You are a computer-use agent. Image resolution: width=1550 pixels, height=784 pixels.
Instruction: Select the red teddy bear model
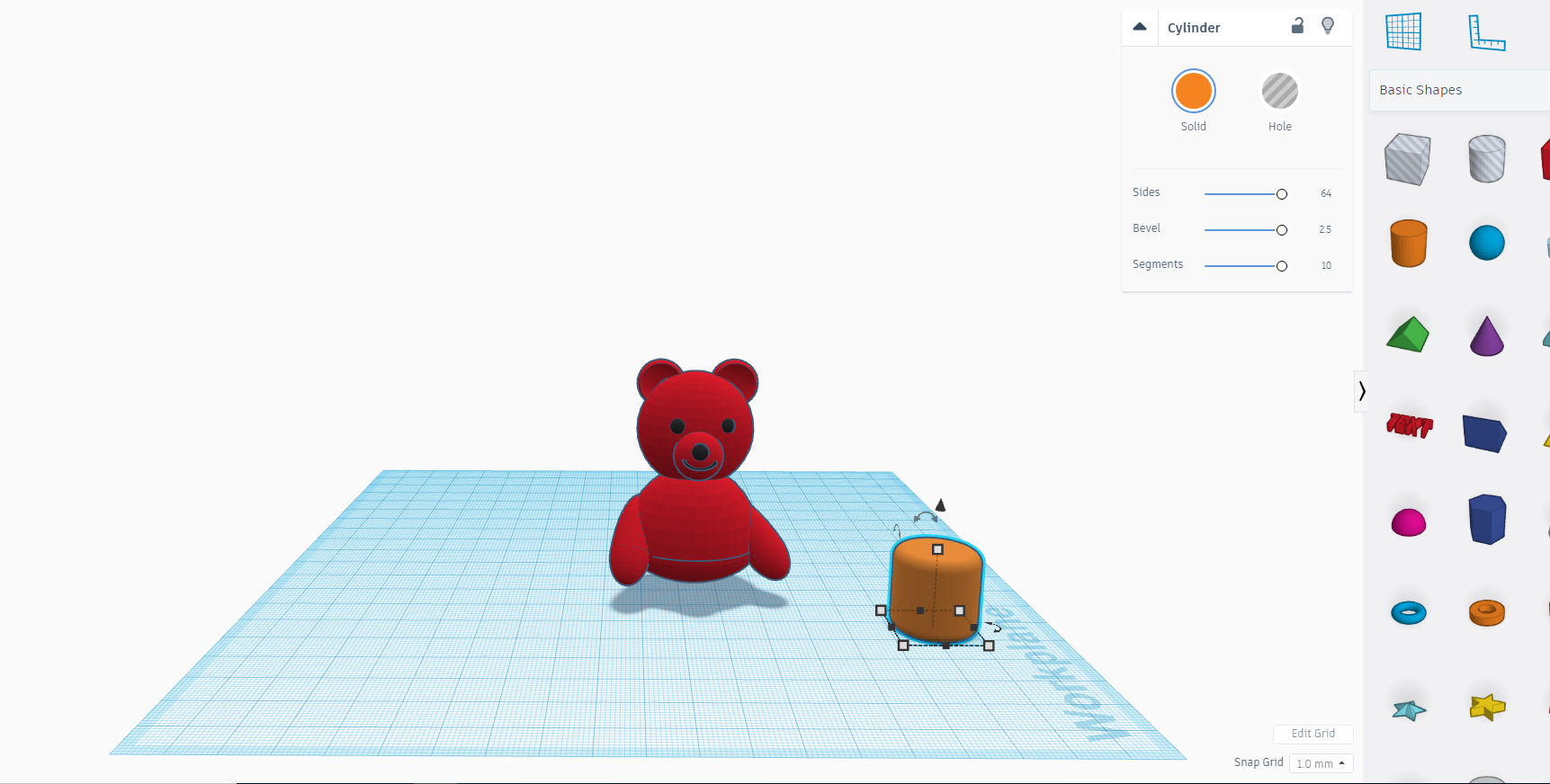coord(698,473)
